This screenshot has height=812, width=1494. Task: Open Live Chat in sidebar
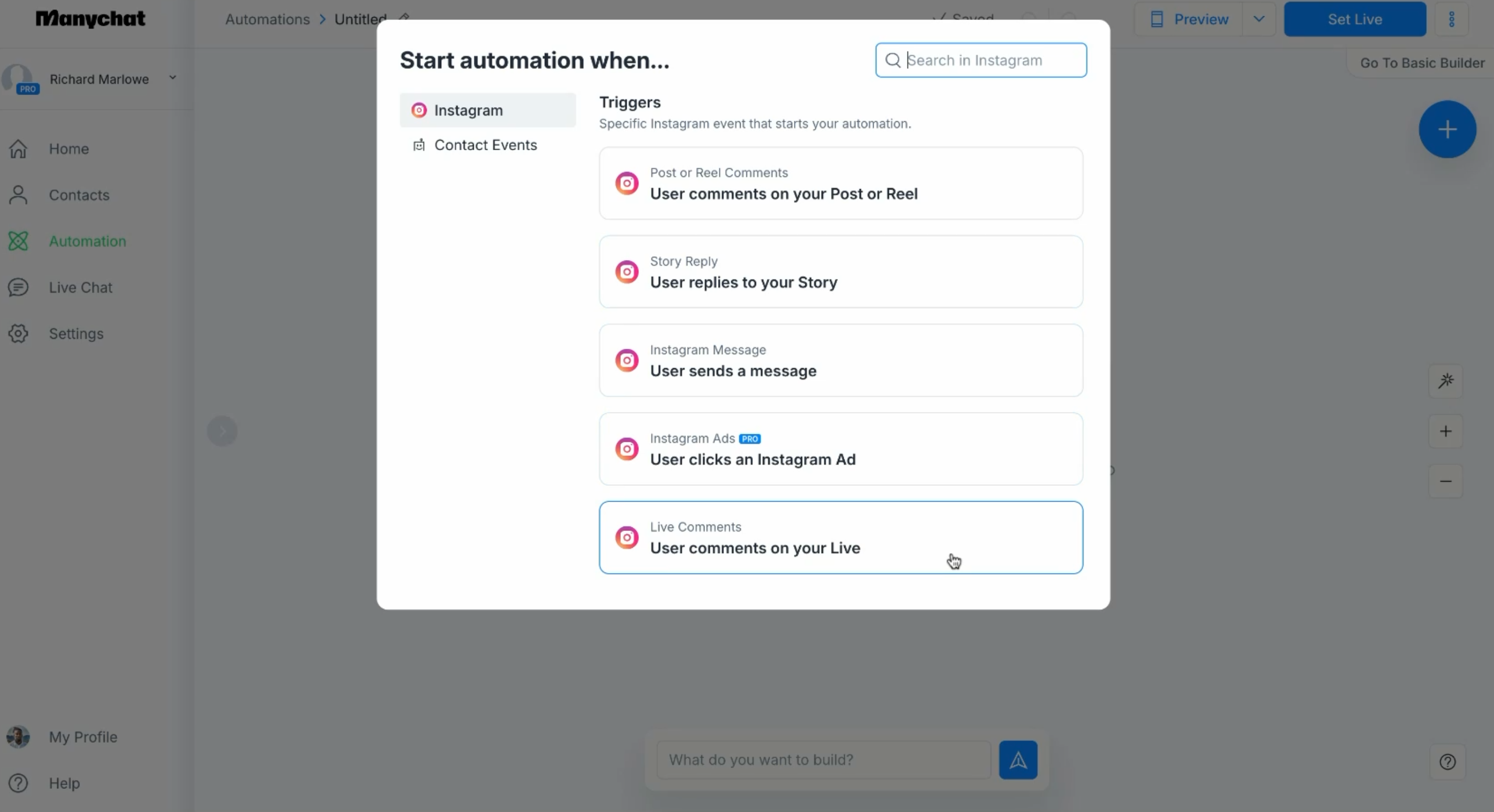pyautogui.click(x=80, y=288)
